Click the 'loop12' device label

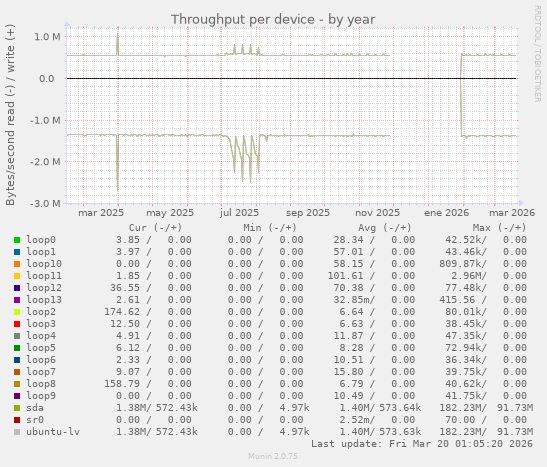(x=44, y=287)
